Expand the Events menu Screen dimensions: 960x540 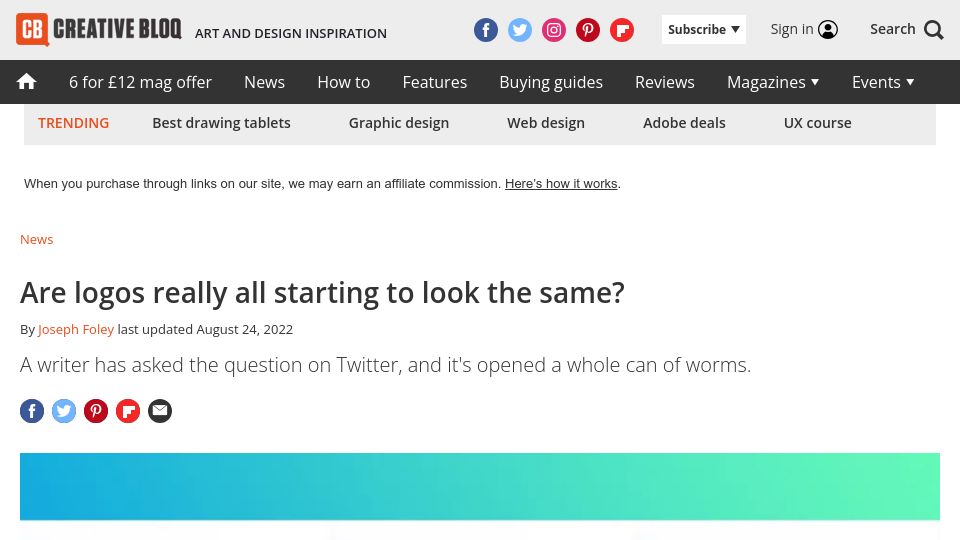(883, 82)
